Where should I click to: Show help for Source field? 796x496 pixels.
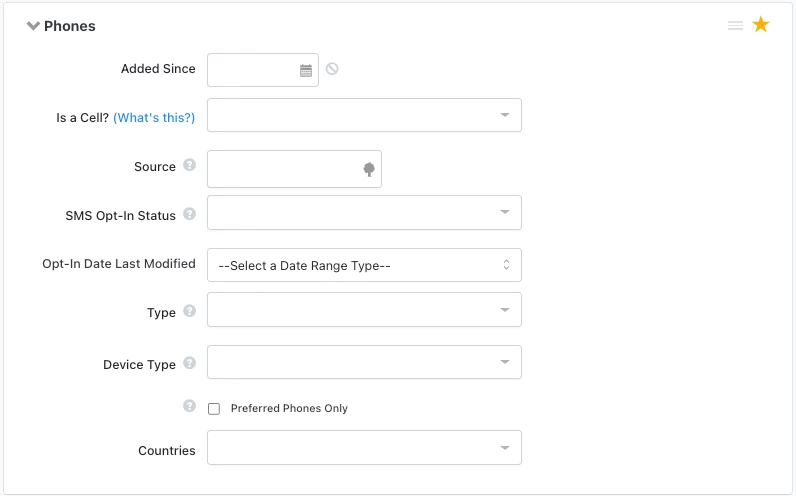pyautogui.click(x=189, y=165)
